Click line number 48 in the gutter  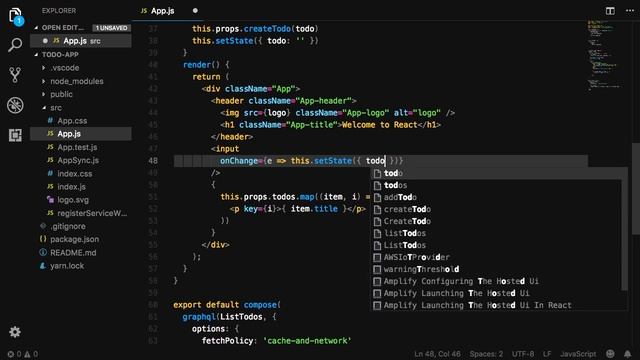click(153, 161)
